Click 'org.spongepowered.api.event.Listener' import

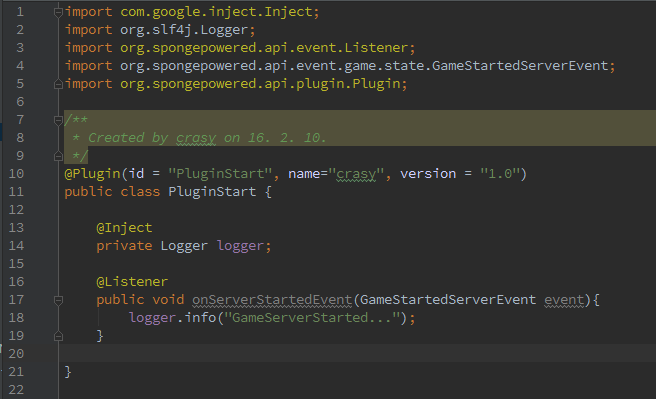tap(264, 48)
